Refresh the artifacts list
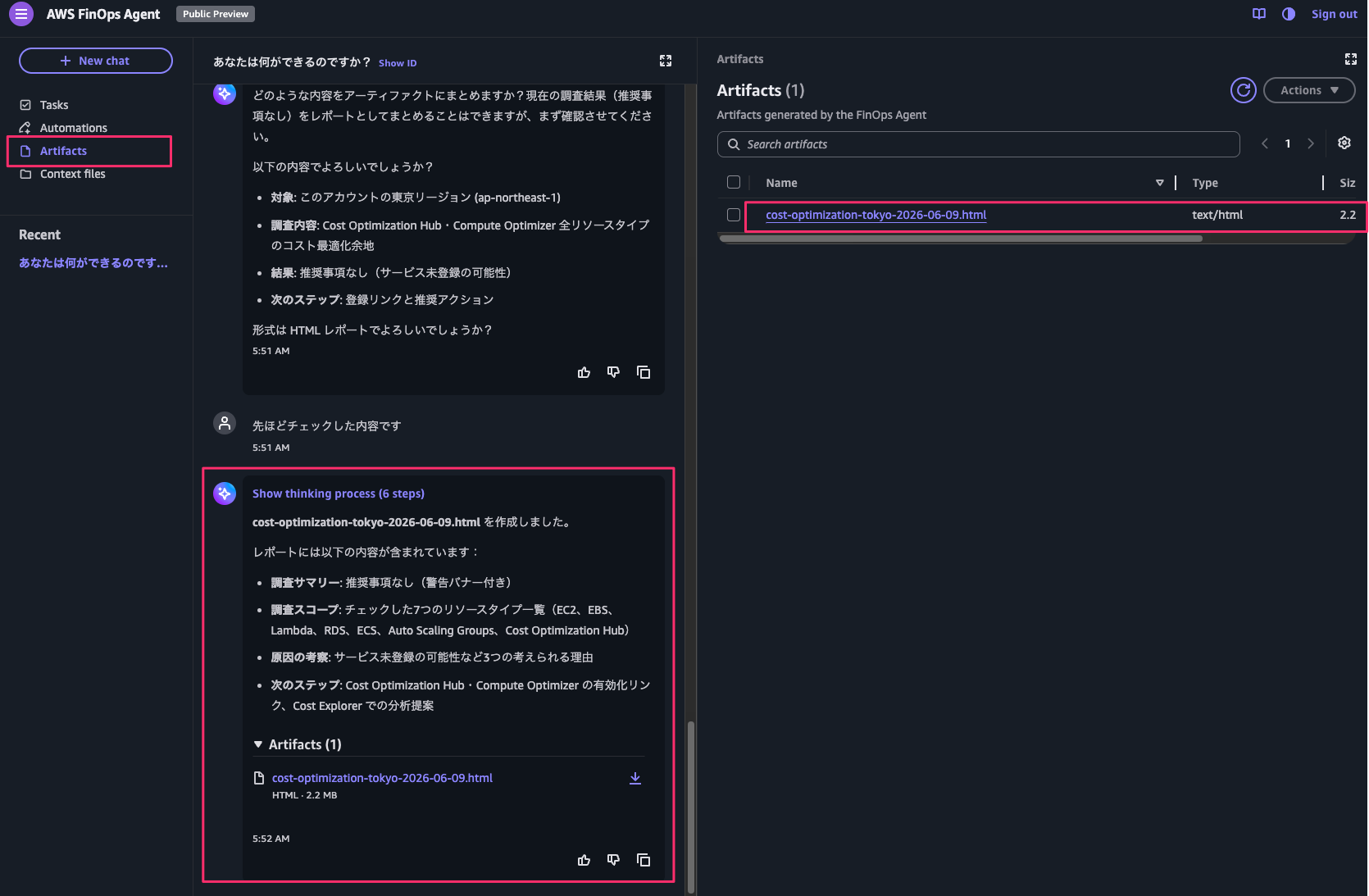Screen dimensions: 1369x896 tap(1244, 90)
